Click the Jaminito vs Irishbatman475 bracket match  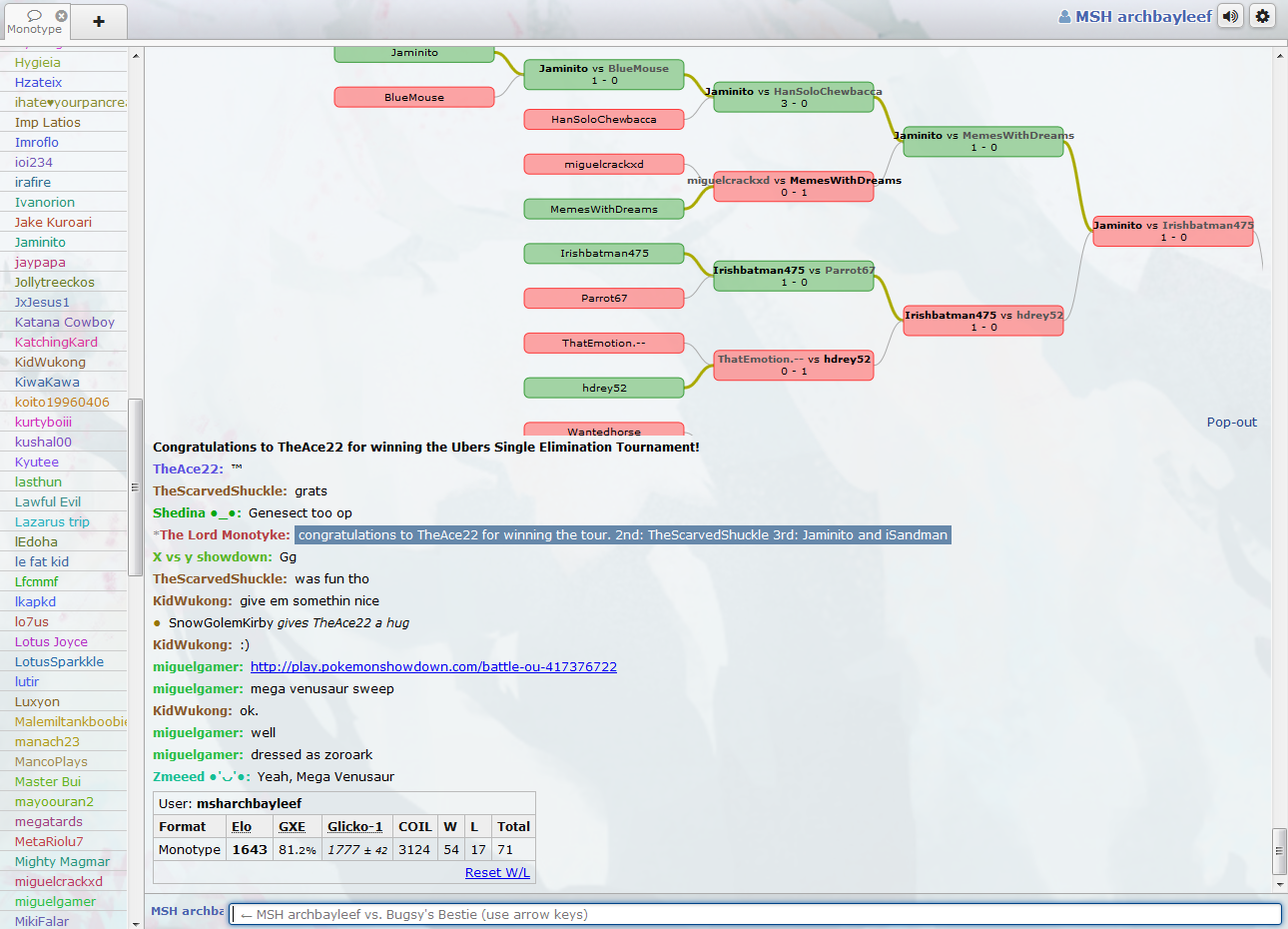(1172, 231)
